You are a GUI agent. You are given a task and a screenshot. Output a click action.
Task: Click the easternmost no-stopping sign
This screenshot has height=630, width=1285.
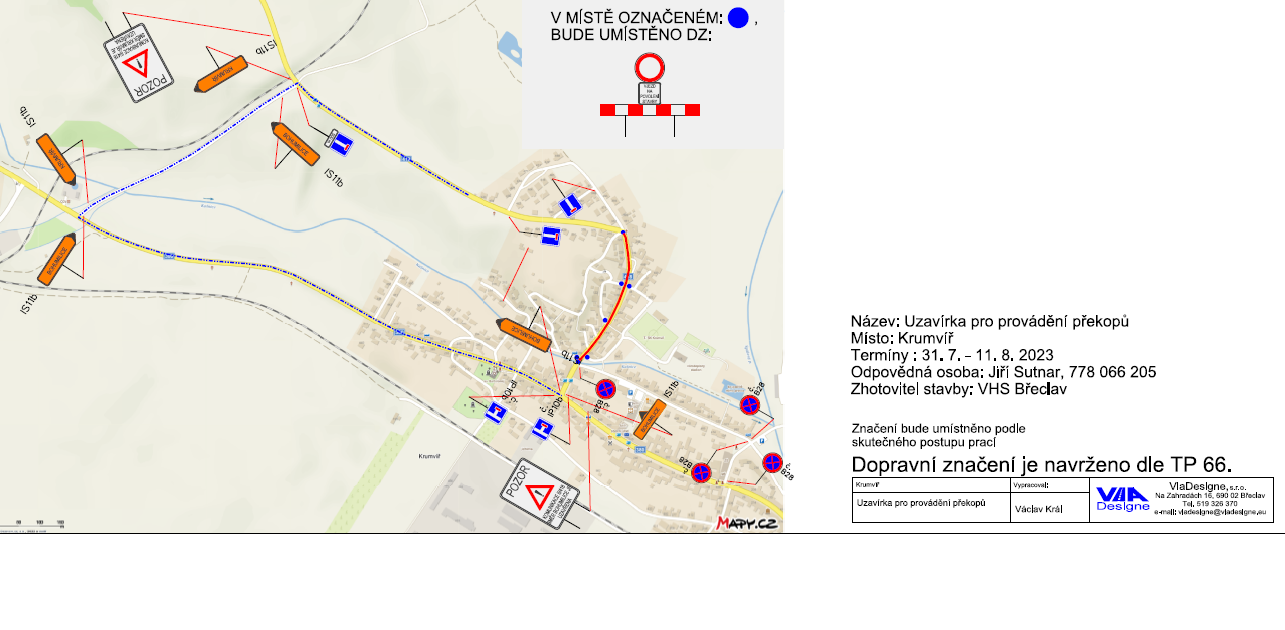772,462
